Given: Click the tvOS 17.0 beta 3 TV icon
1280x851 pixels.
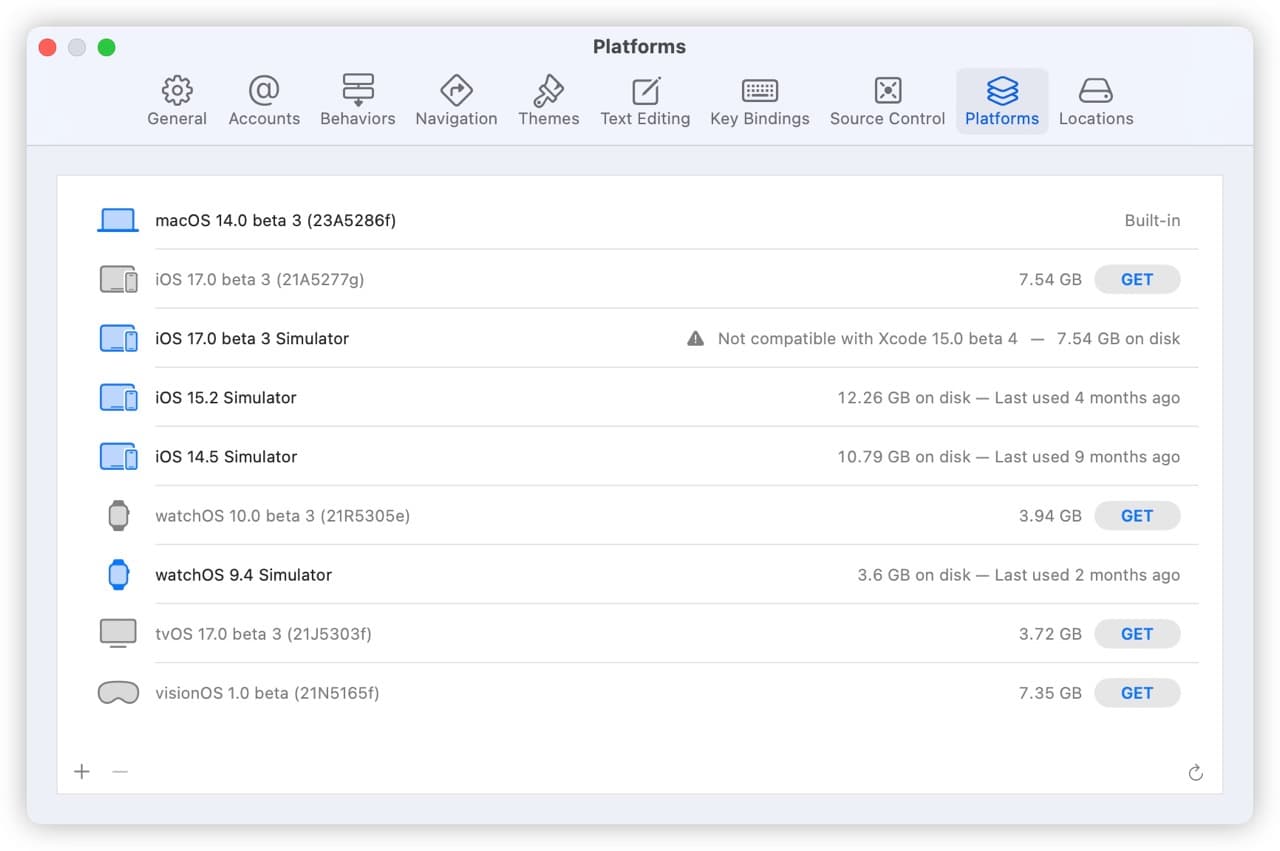Looking at the screenshot, I should [118, 633].
